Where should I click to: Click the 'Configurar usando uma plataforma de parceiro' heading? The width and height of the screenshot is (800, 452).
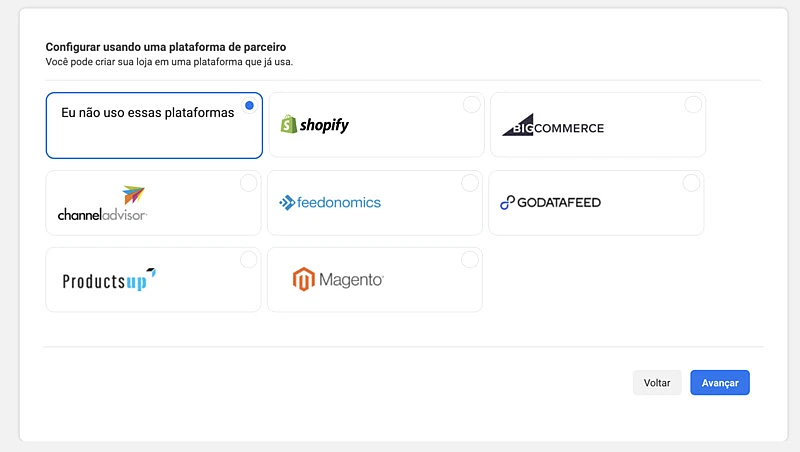(x=173, y=47)
